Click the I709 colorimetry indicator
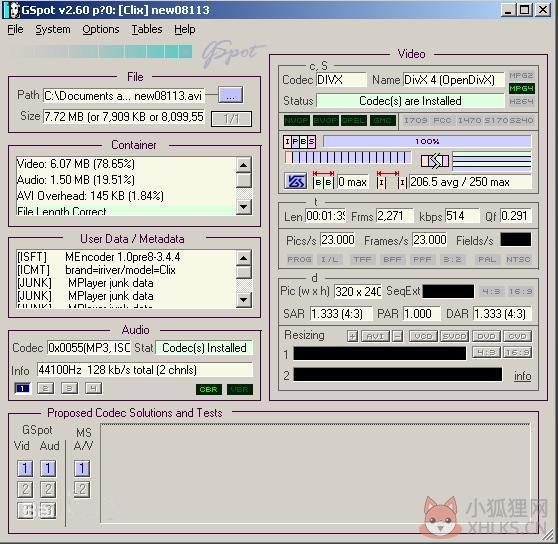 [x=415, y=121]
